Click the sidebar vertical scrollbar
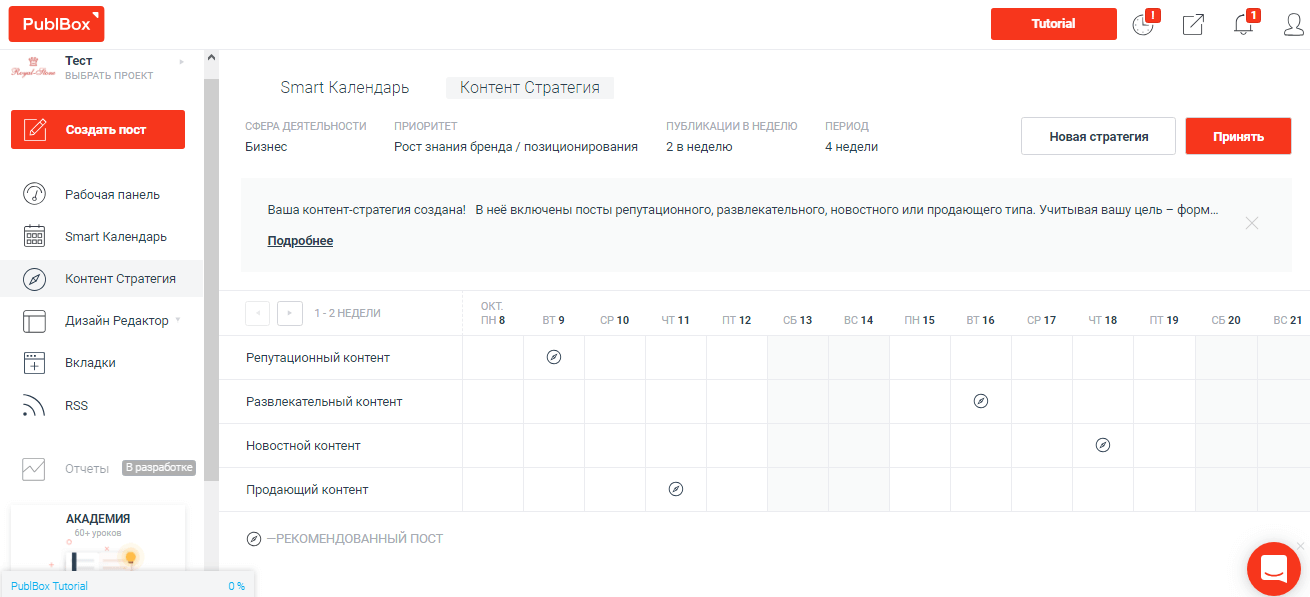 tap(211, 280)
